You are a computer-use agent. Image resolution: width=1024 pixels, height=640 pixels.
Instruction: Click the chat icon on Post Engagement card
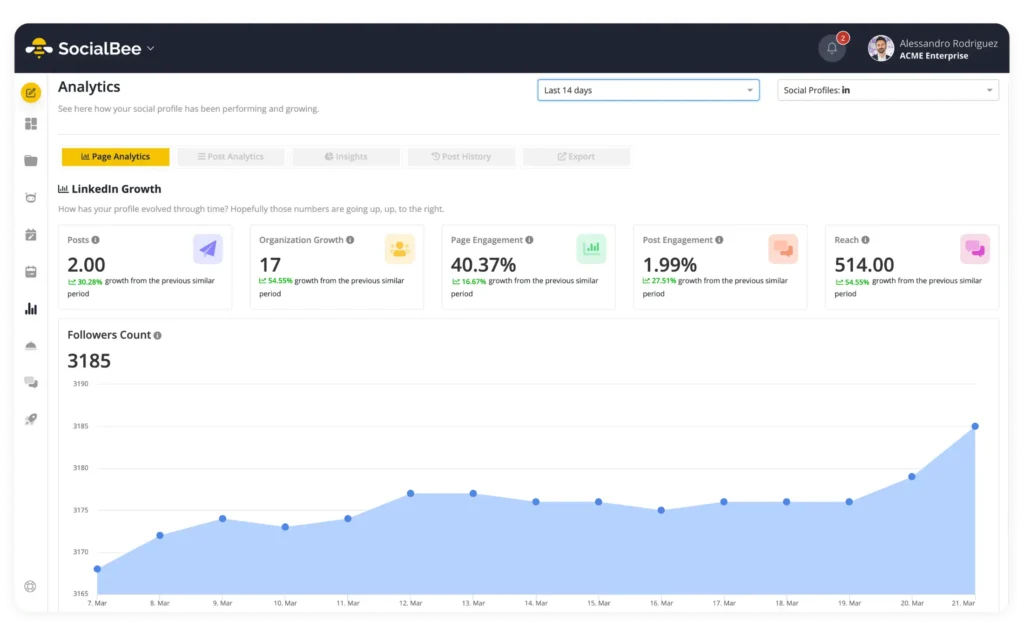tap(783, 249)
